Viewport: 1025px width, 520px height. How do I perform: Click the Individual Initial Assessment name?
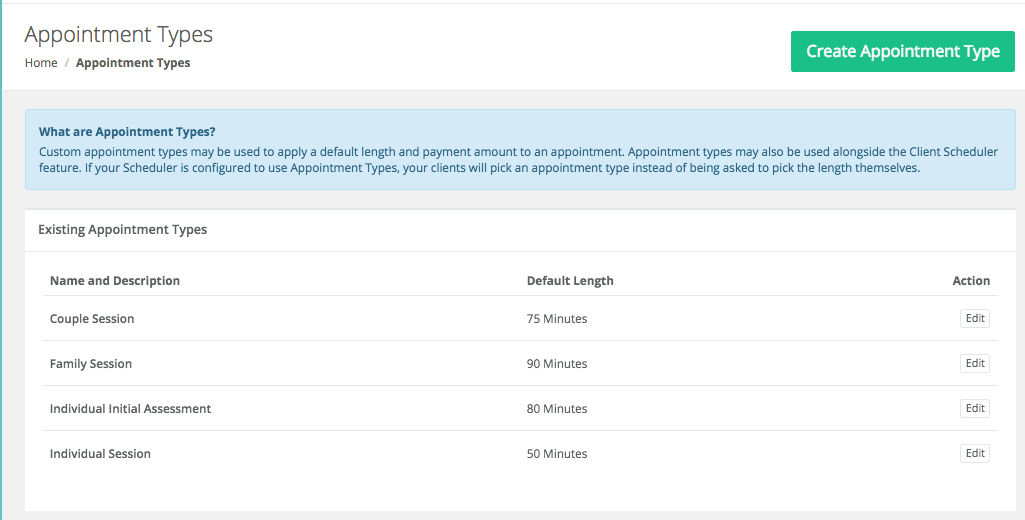pyautogui.click(x=131, y=409)
